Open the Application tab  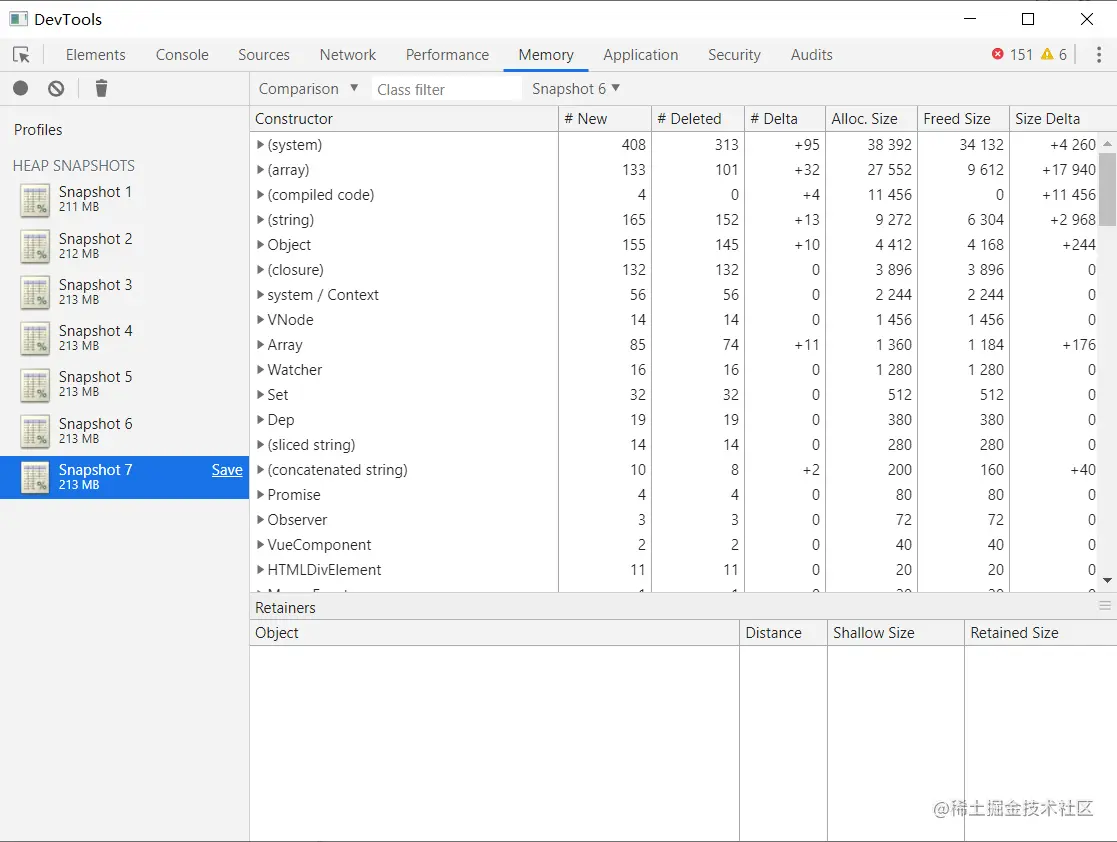(640, 55)
